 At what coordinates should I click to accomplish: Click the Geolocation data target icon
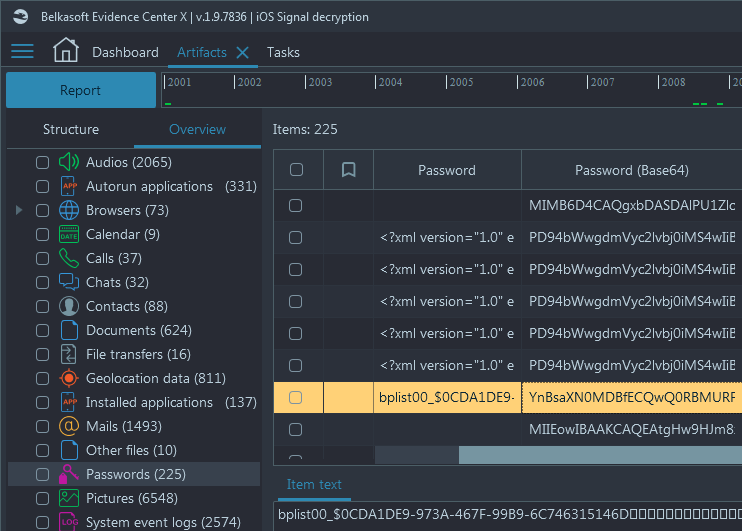(x=69, y=378)
